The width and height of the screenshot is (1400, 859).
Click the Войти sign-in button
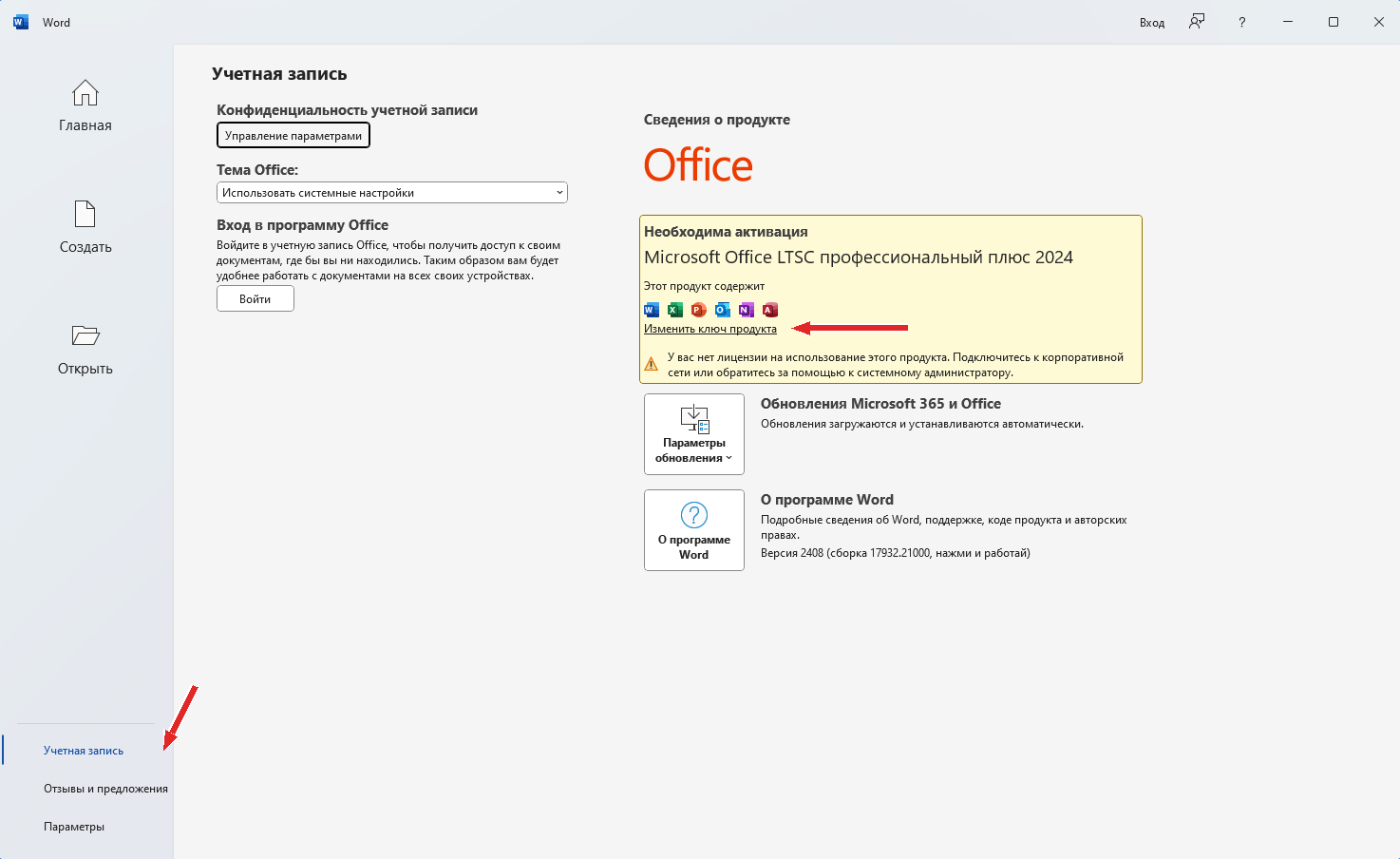(255, 299)
